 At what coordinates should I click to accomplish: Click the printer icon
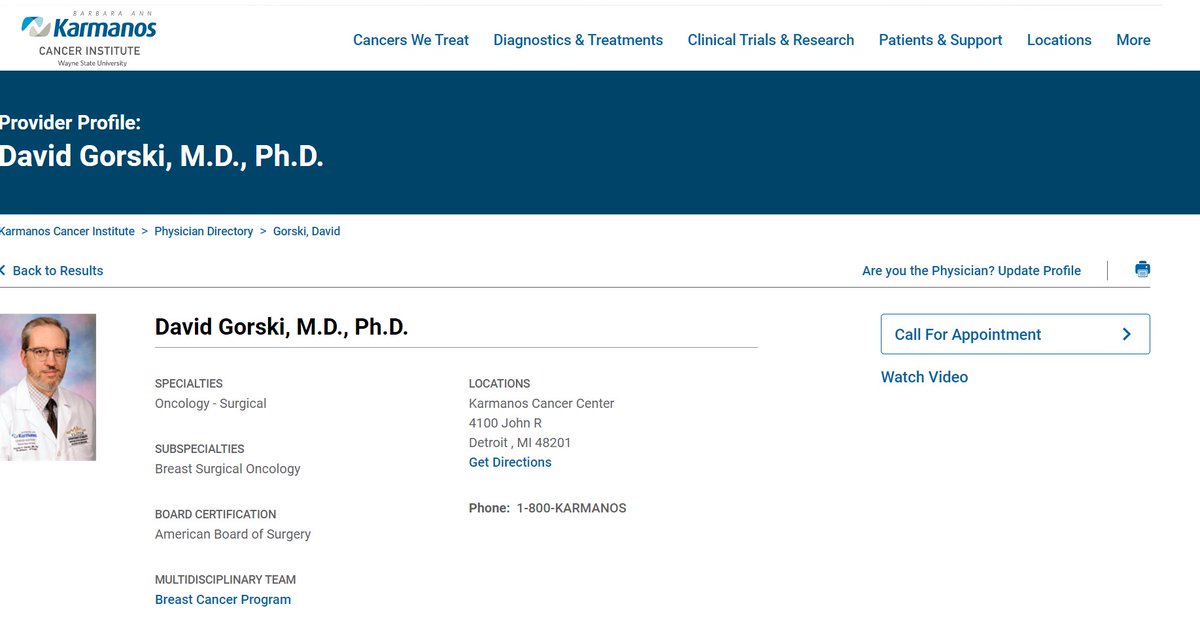1142,269
